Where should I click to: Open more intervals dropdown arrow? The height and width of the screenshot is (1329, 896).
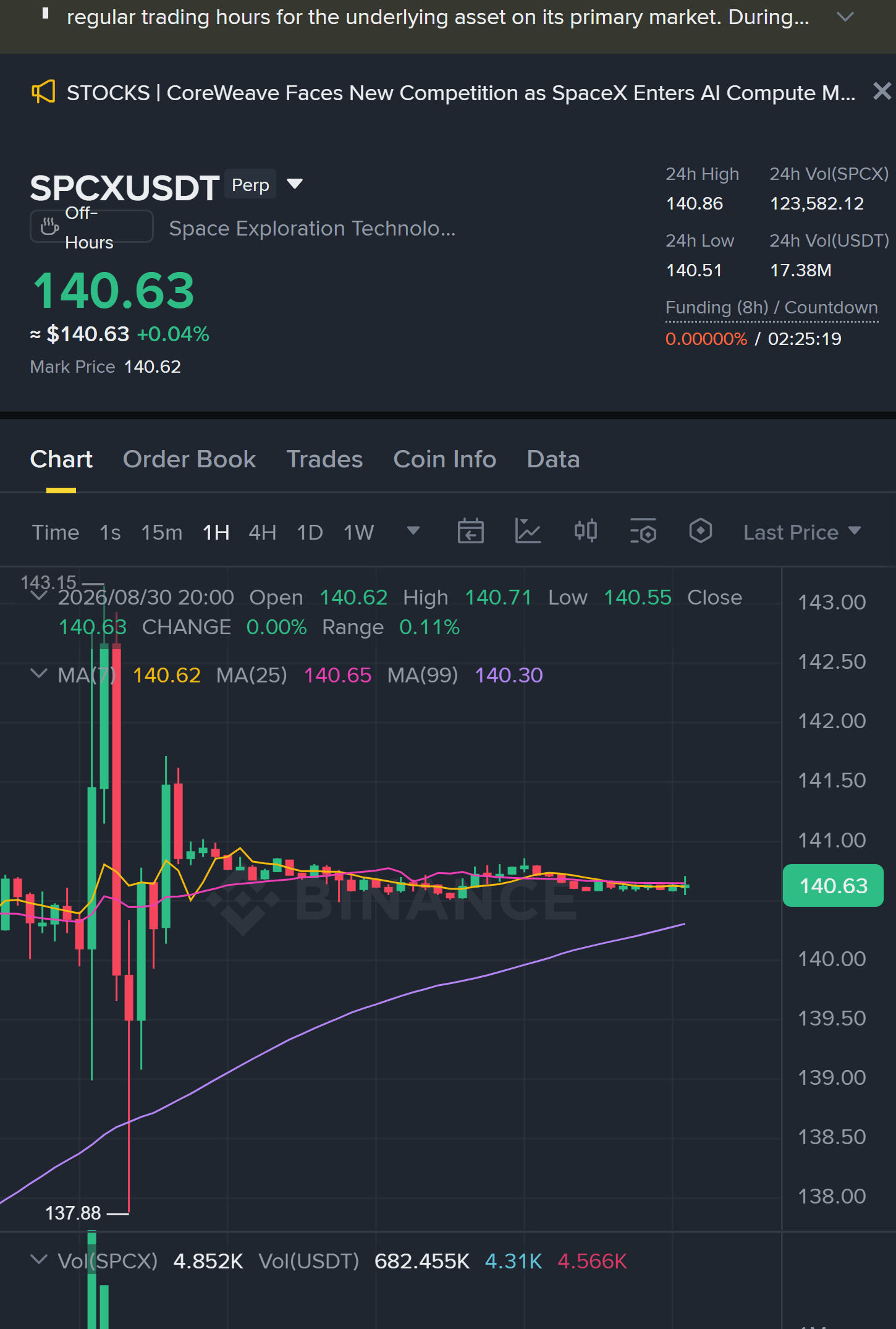tap(413, 530)
